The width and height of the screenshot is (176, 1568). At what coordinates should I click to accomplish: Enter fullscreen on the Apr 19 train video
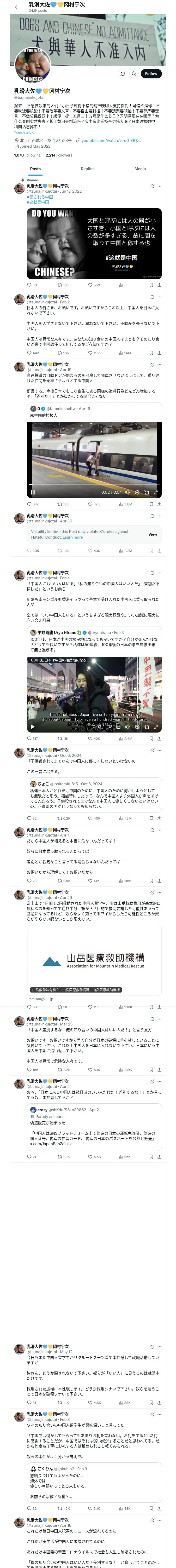pos(155,492)
